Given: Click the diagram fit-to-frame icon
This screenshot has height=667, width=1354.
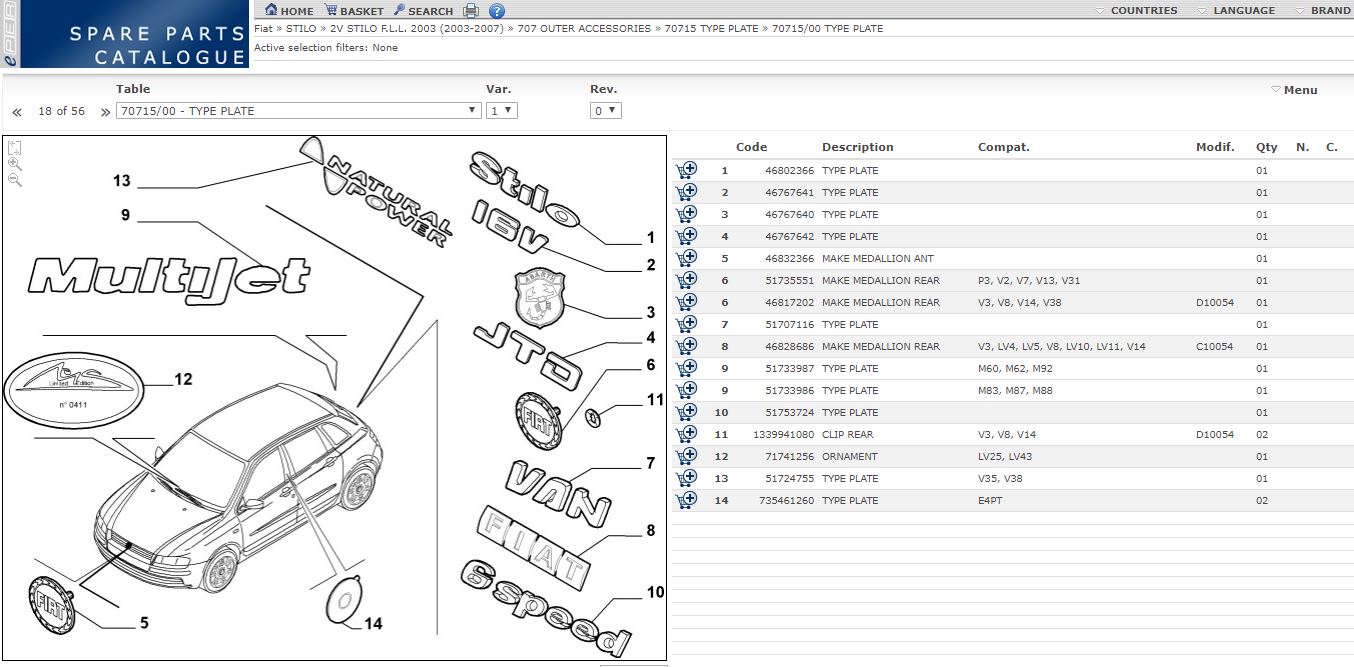Looking at the screenshot, I should coord(14,147).
